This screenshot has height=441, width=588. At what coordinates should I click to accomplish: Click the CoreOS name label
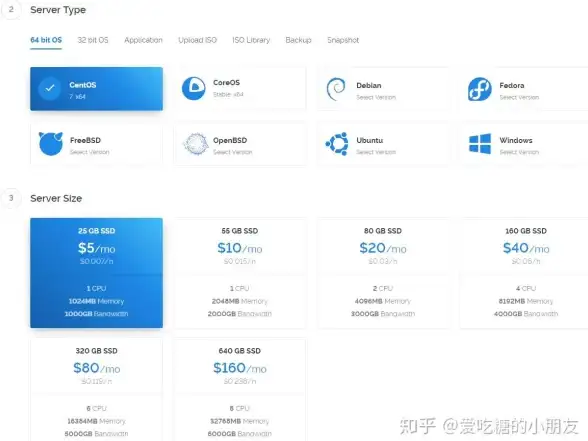226,82
